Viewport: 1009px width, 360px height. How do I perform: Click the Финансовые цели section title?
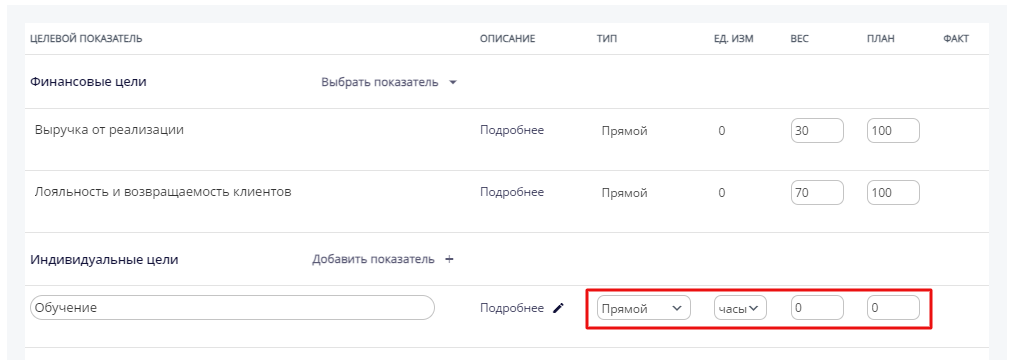pyautogui.click(x=88, y=82)
